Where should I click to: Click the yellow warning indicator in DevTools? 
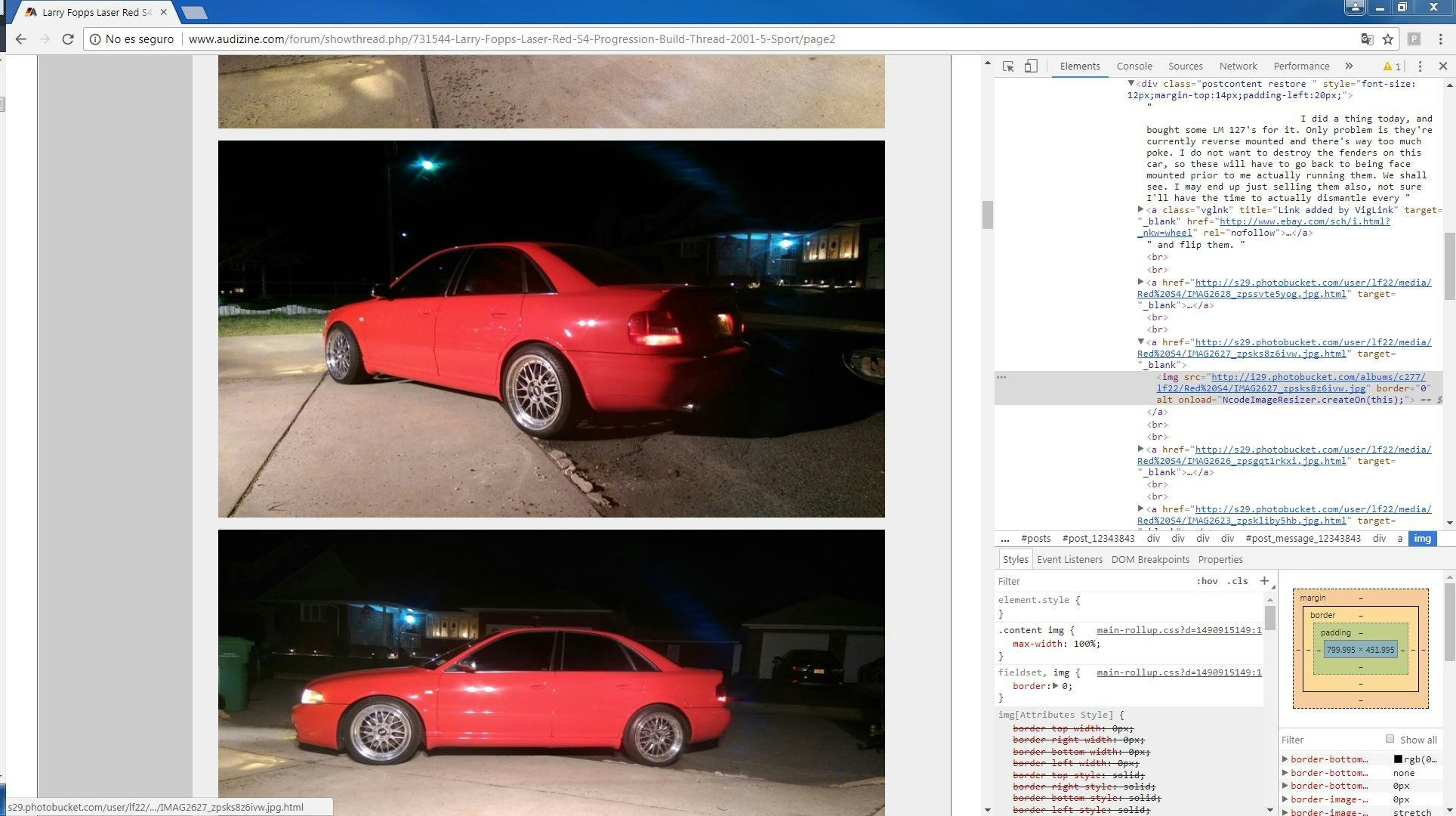point(1391,66)
